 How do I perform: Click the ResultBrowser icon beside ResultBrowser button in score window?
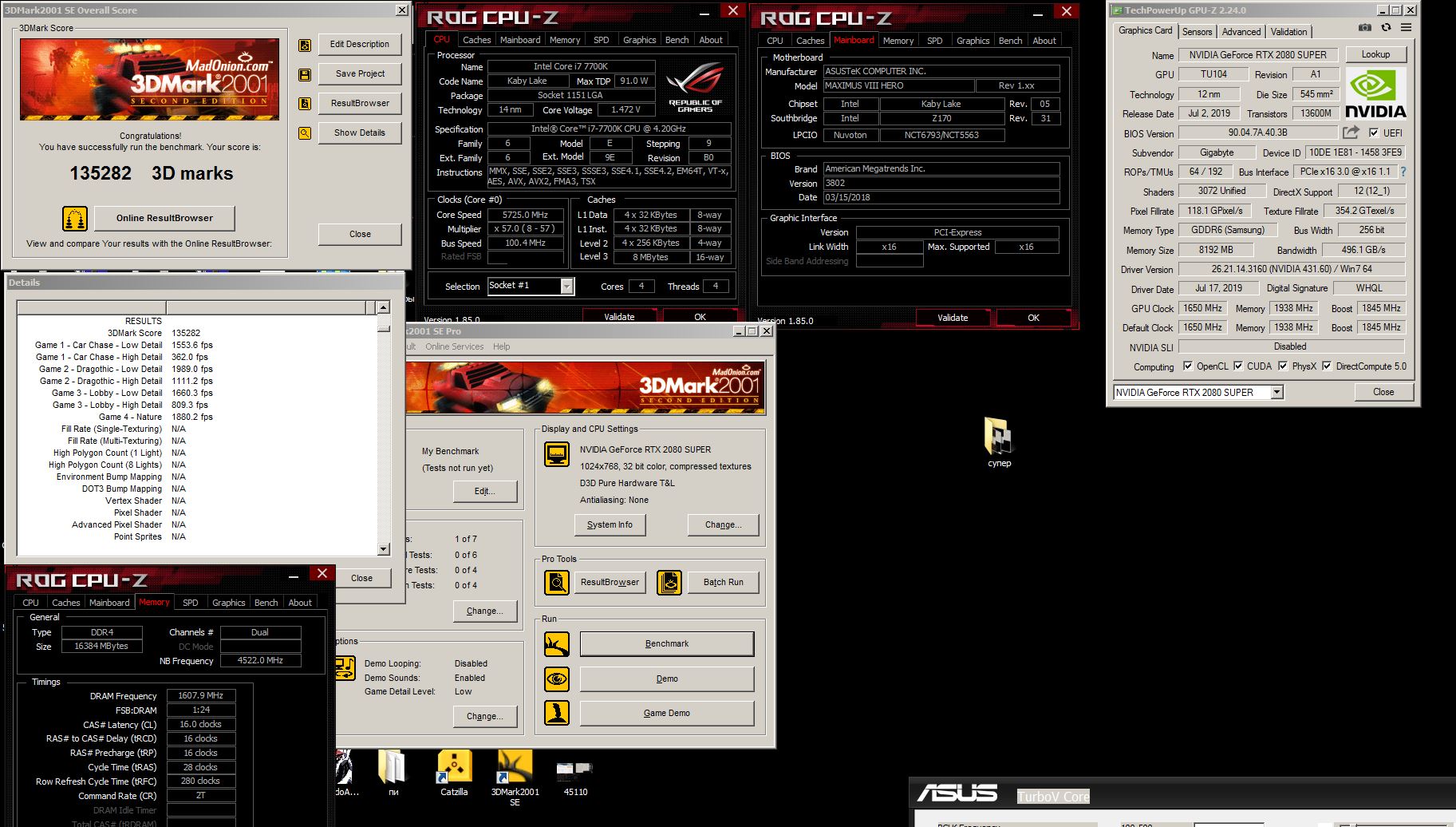click(305, 104)
